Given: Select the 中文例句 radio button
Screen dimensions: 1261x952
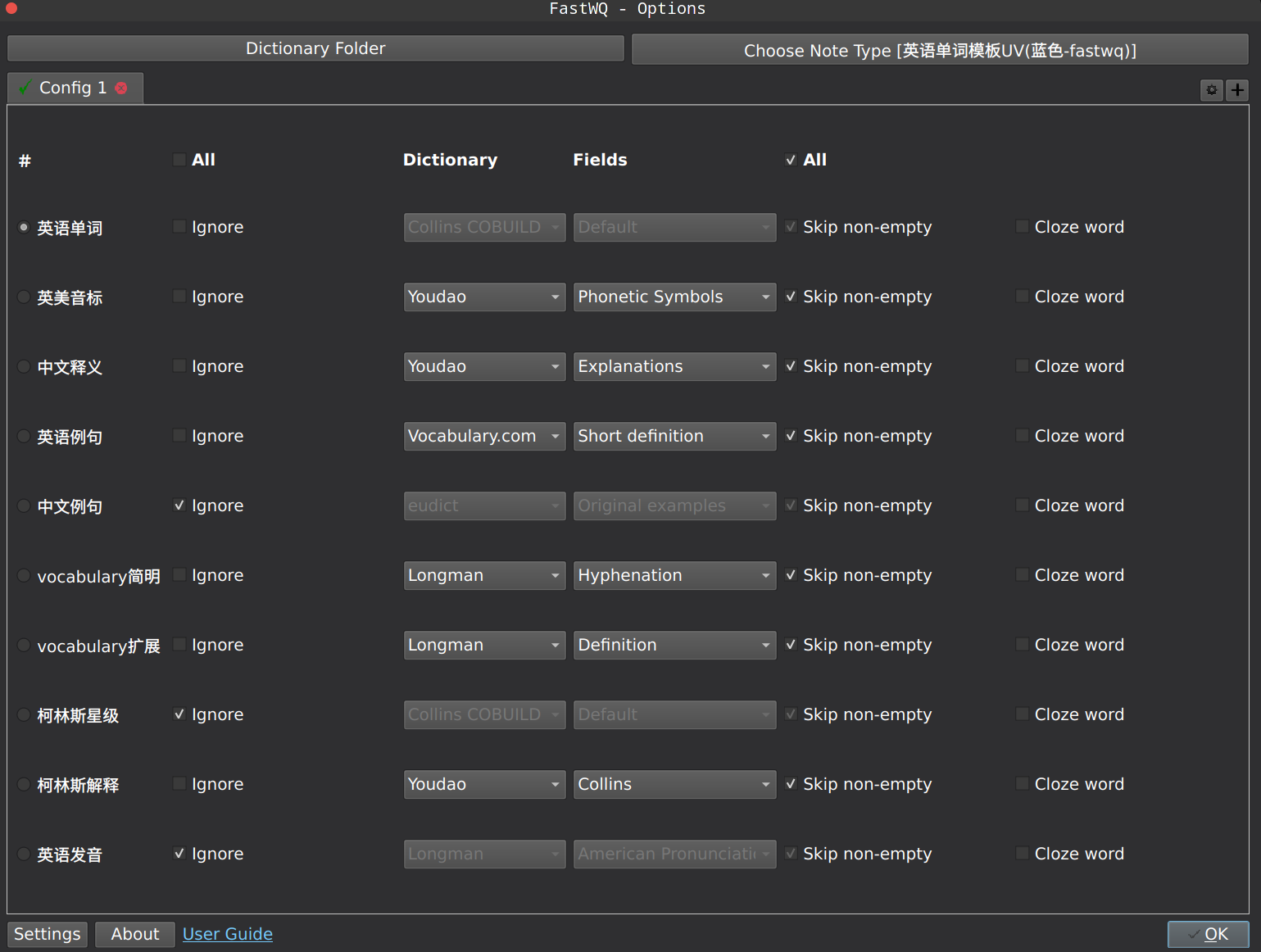Looking at the screenshot, I should 25,506.
